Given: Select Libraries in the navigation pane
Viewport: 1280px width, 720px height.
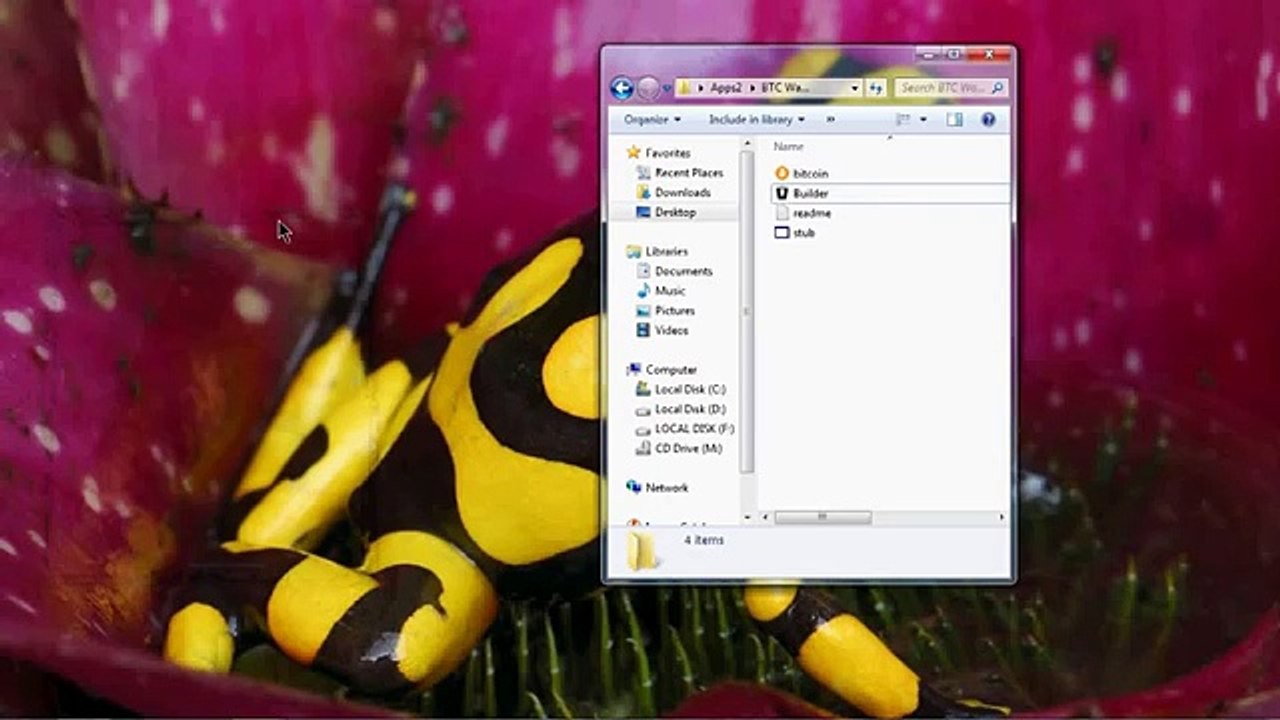Looking at the screenshot, I should point(666,251).
